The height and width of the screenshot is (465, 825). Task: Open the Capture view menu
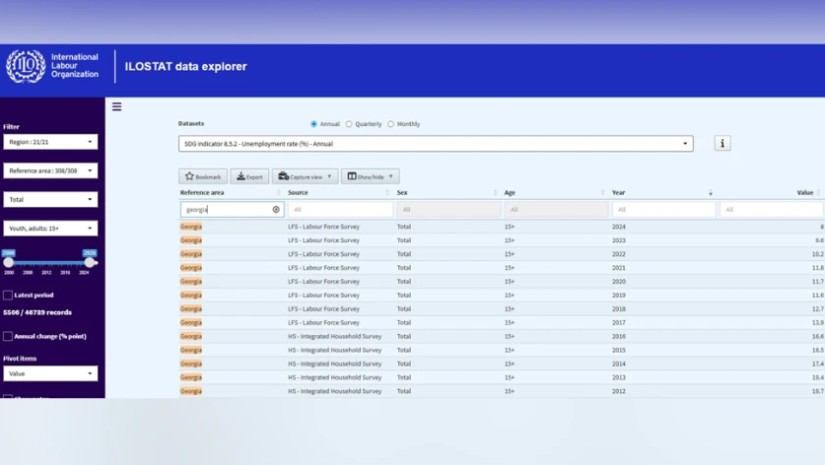[x=305, y=176]
